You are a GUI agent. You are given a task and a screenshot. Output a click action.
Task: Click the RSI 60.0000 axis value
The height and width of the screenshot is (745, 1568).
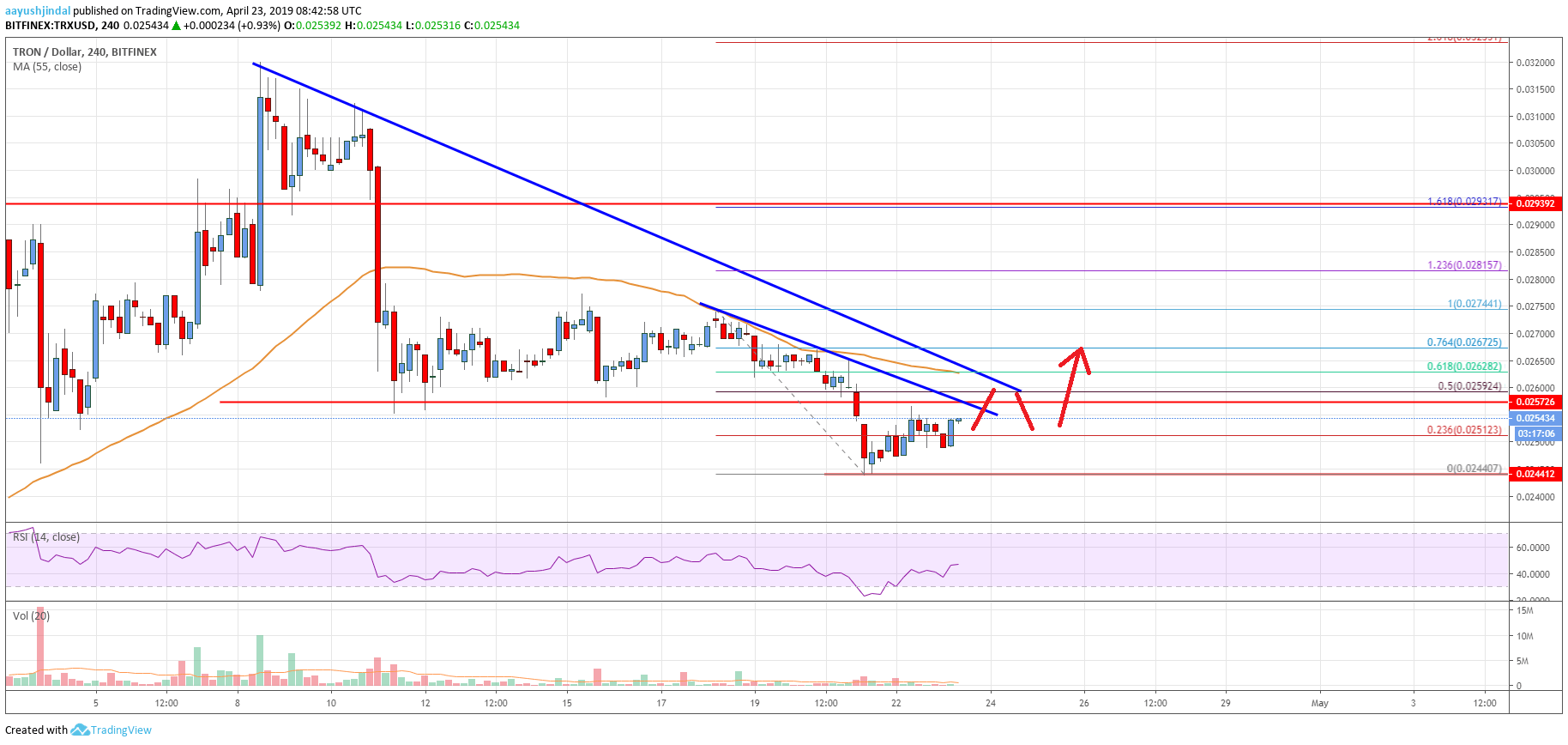[1533, 548]
